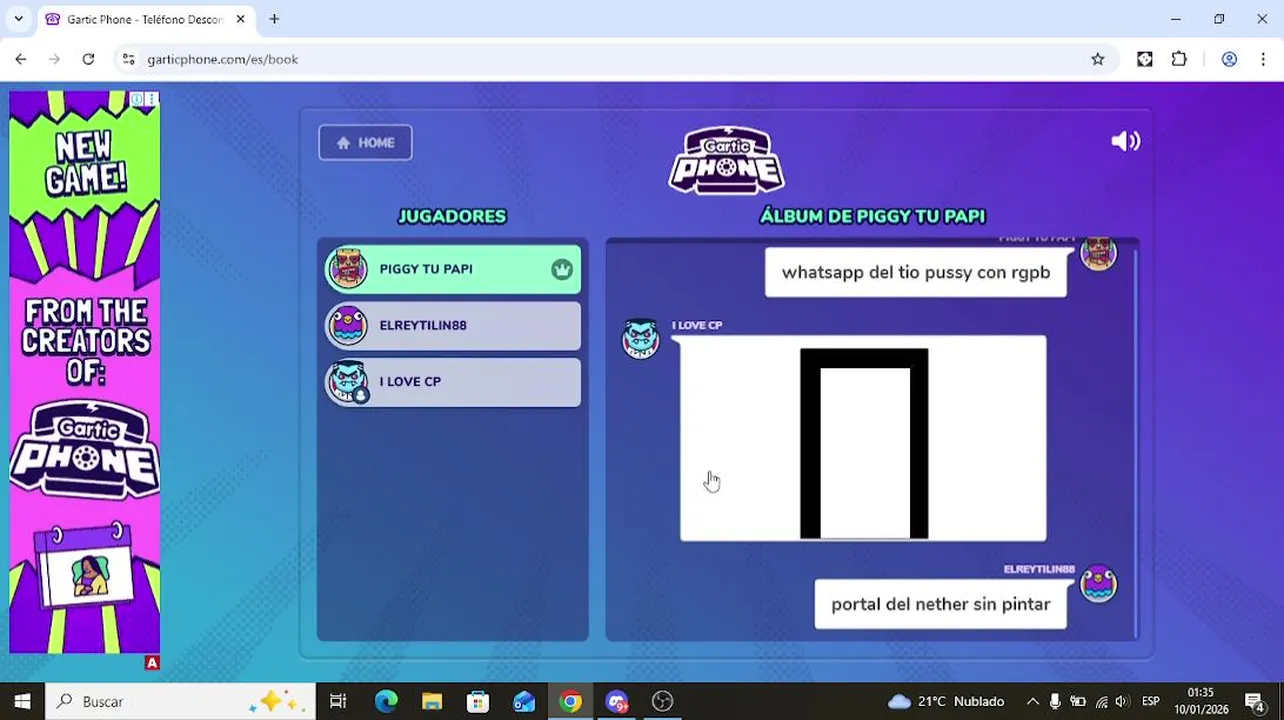Click the 'ÁLBUM DE PIGGY TU PAPI' heading
This screenshot has width=1284, height=720.
872,216
